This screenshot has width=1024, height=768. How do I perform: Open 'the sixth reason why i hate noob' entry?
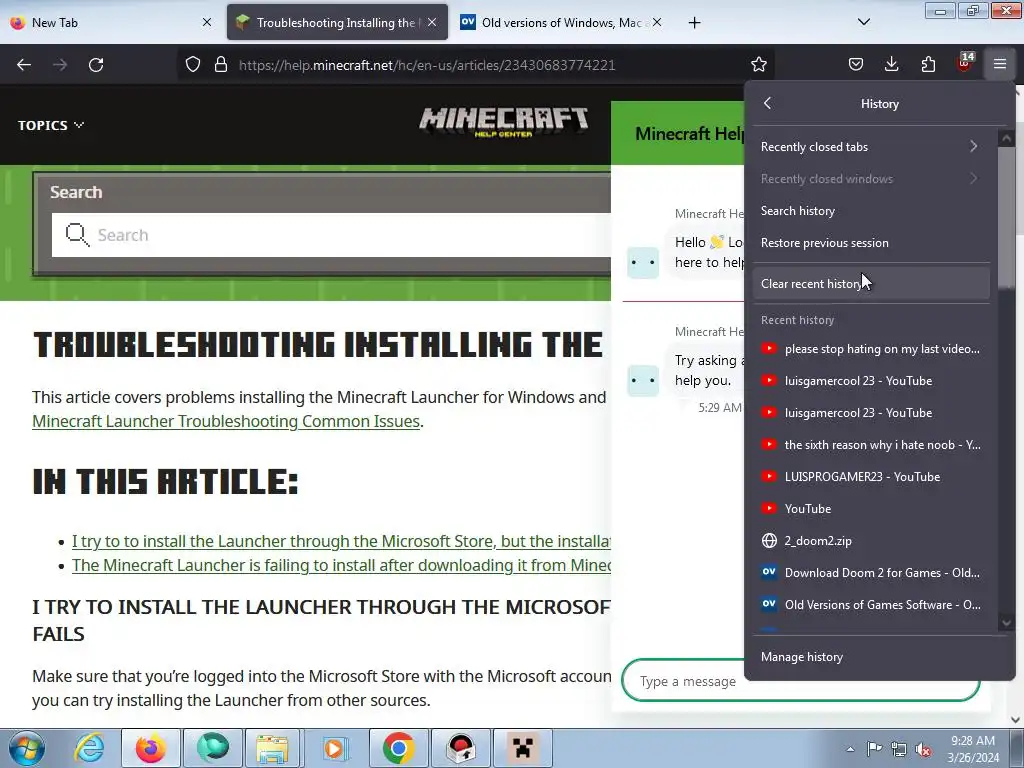pyautogui.click(x=871, y=445)
